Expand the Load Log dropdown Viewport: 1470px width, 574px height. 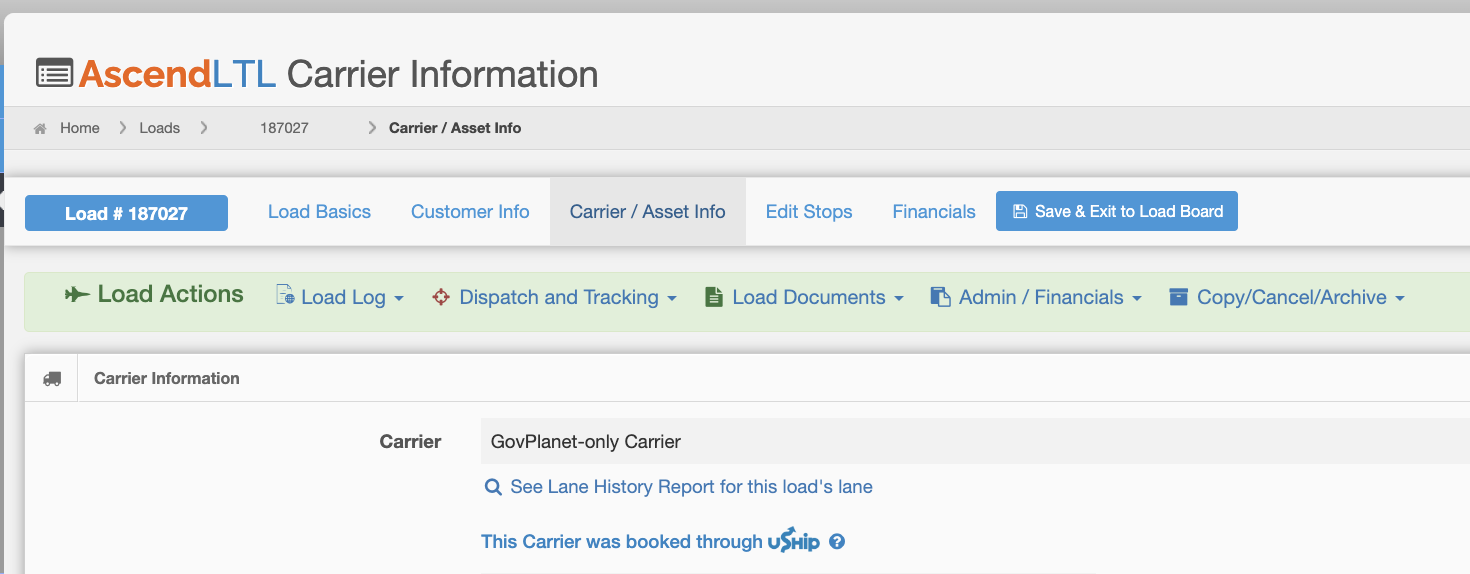340,297
